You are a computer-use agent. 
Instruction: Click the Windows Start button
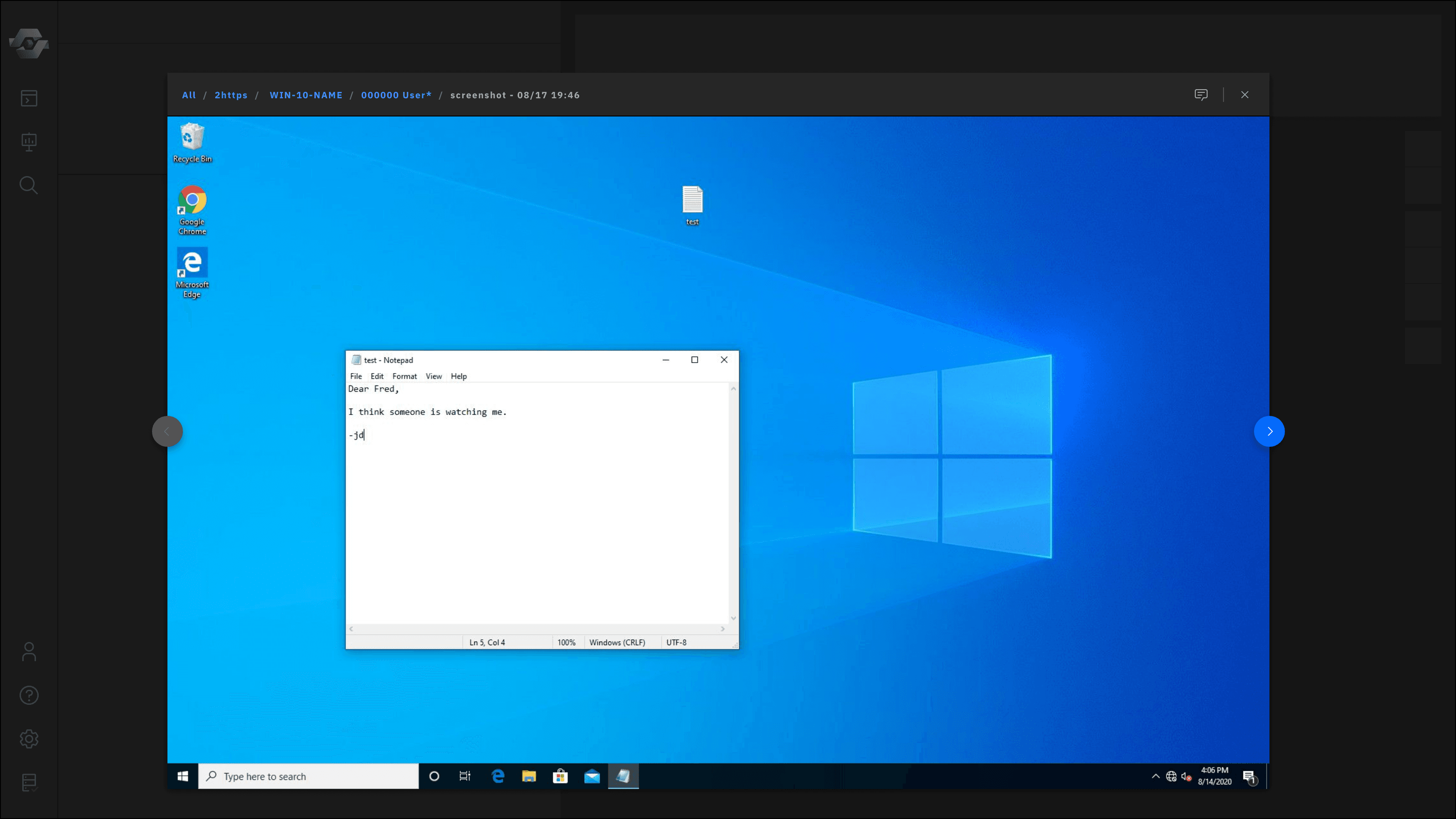(x=183, y=776)
